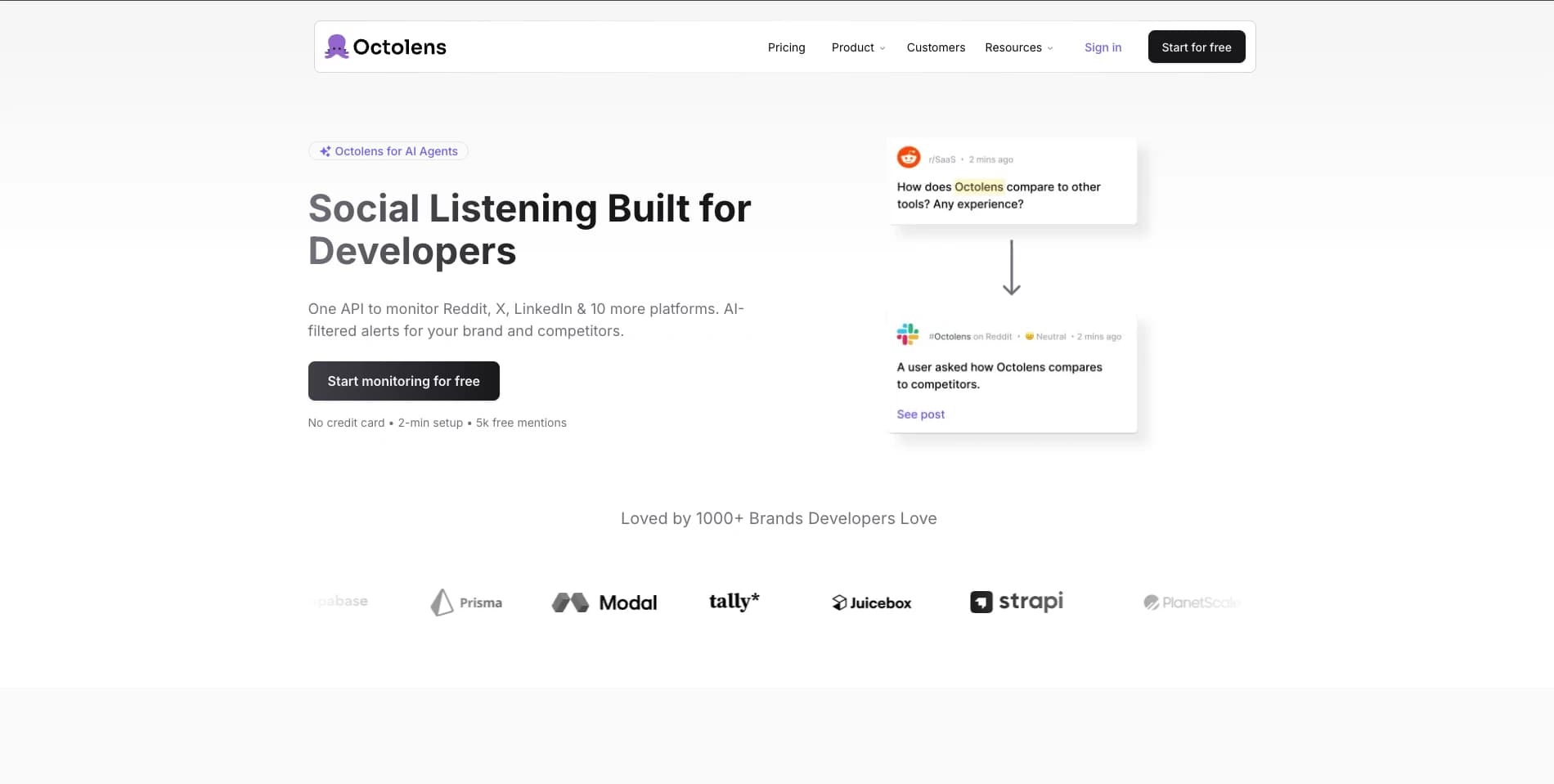Click the sparkle icon beside Octolens for AI Agents
Screen dimensions: 1554x784
(325, 151)
